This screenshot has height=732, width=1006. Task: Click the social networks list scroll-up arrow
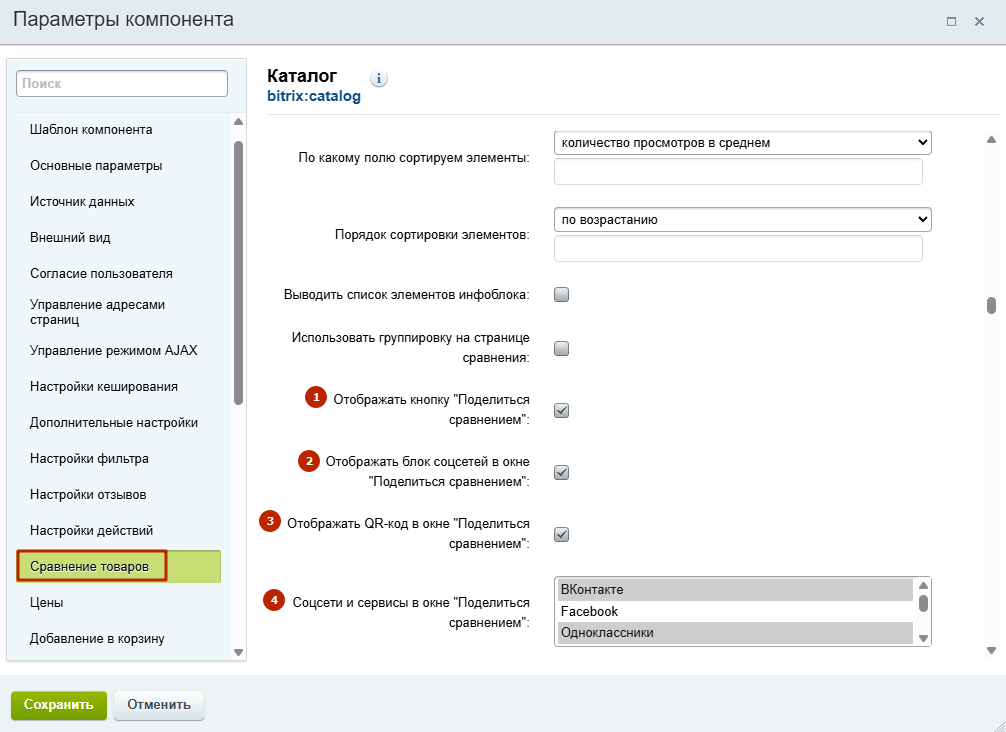click(x=923, y=585)
